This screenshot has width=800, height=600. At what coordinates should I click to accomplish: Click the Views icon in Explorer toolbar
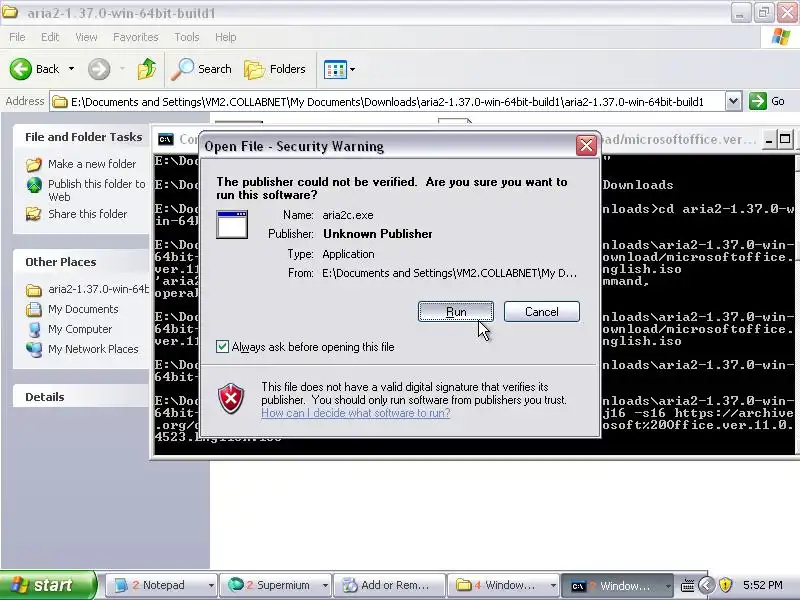coord(335,69)
